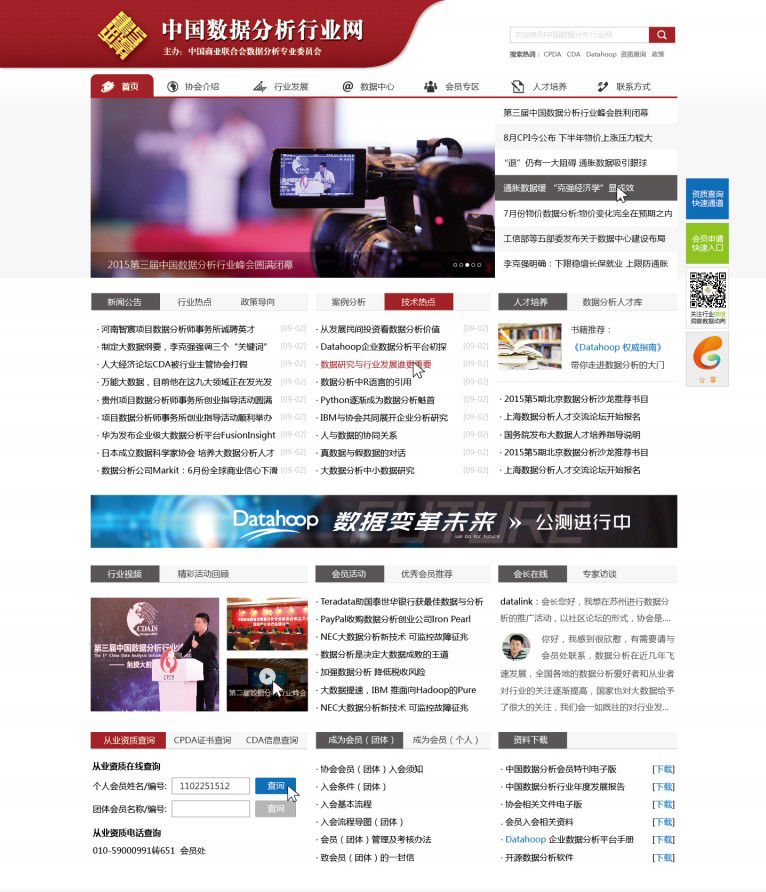Select the 人才培养 navigation item
Image resolution: width=766 pixels, height=892 pixels.
point(550,86)
